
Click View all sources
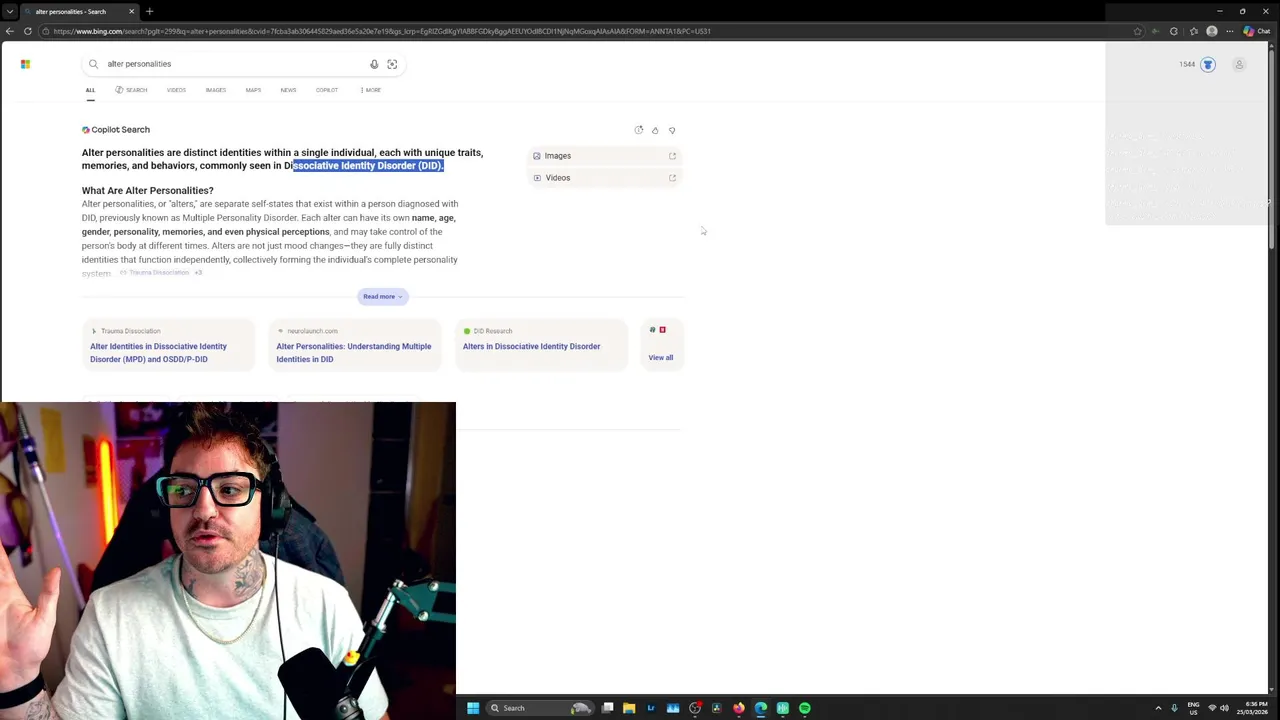pyautogui.click(x=660, y=357)
